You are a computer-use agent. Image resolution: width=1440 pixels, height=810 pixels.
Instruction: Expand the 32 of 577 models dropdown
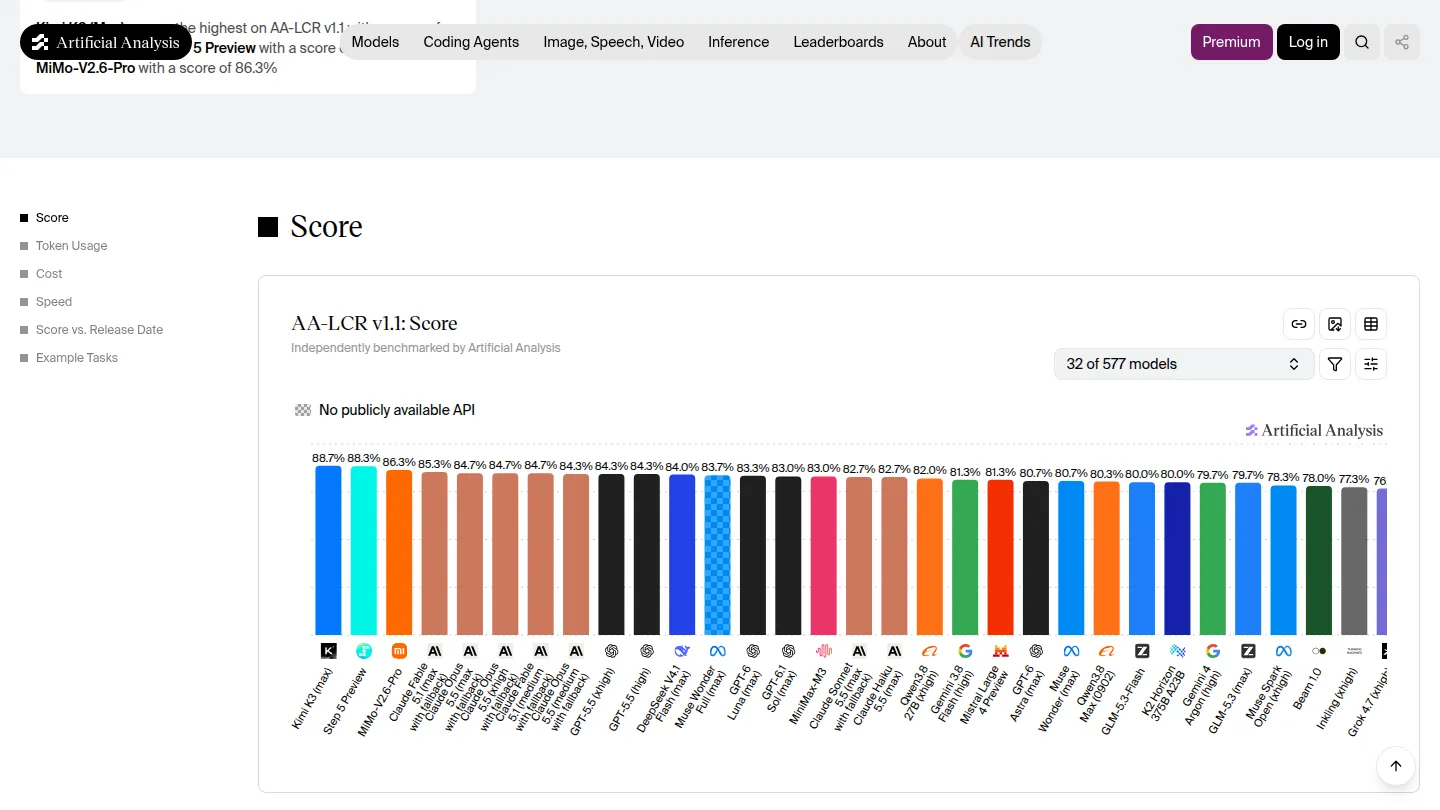1184,364
